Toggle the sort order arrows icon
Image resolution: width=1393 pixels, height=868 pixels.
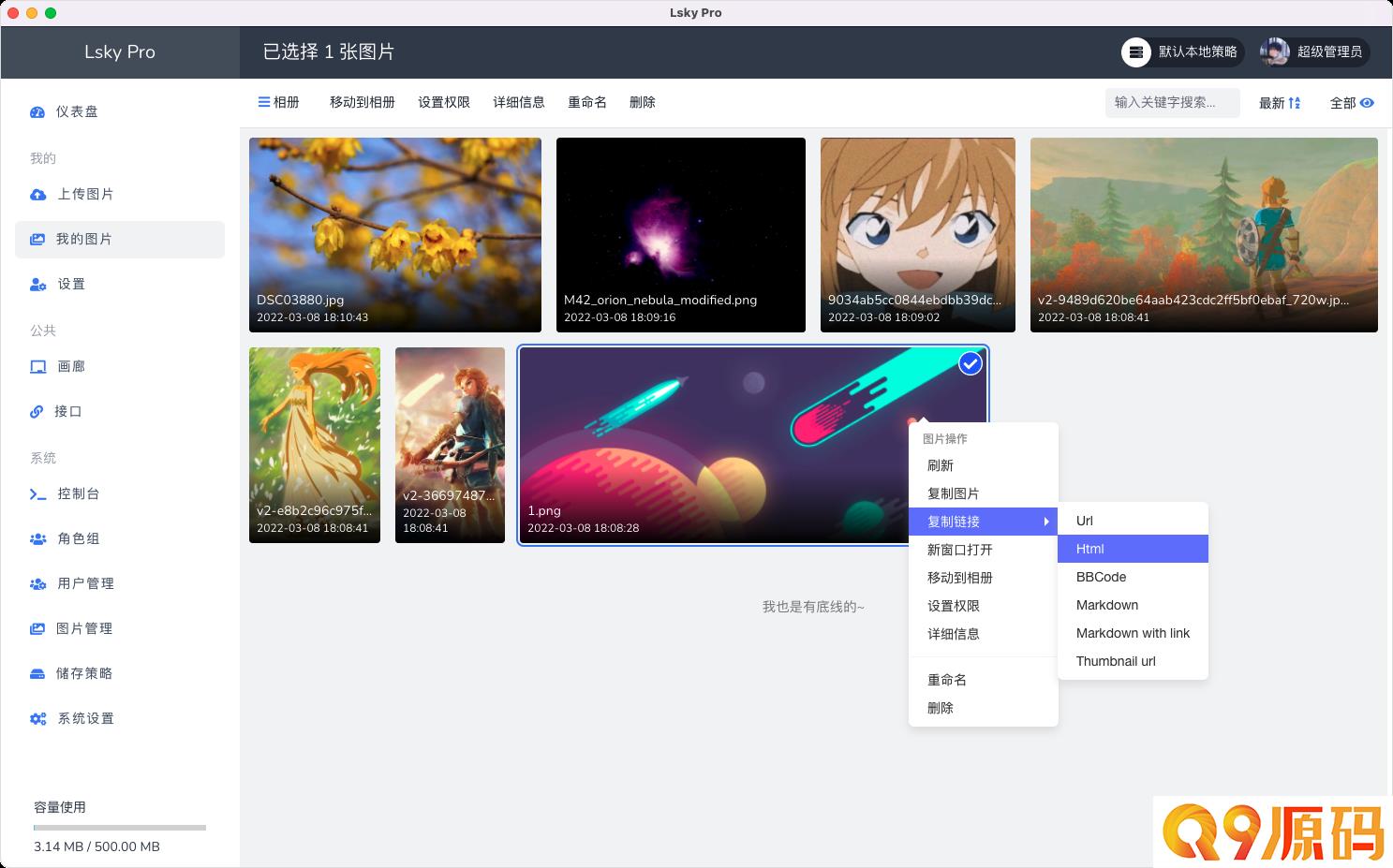(1295, 103)
